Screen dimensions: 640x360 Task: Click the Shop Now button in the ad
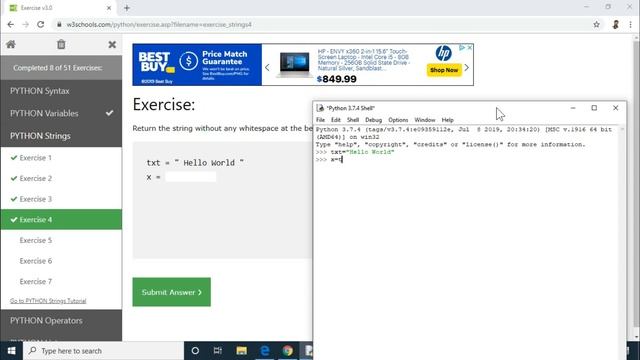coord(444,70)
